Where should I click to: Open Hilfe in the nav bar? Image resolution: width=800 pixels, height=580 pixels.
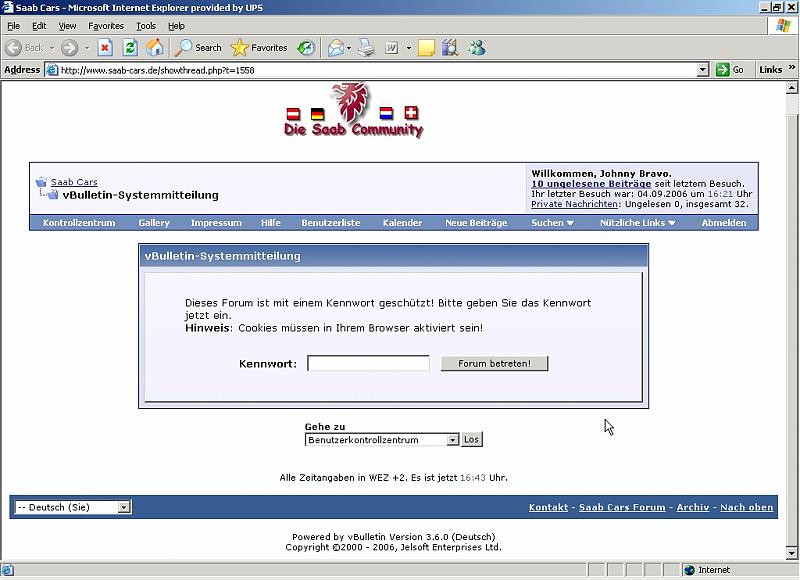(271, 223)
